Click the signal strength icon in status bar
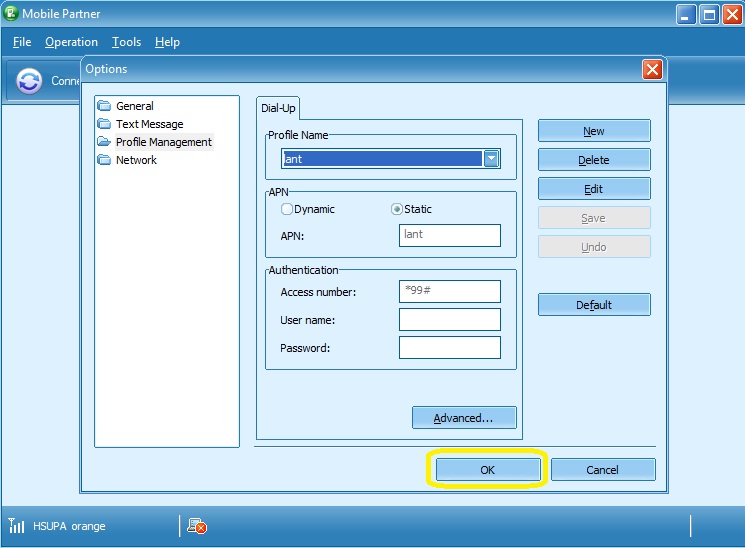Screen dimensions: 745x548 click(x=17, y=526)
